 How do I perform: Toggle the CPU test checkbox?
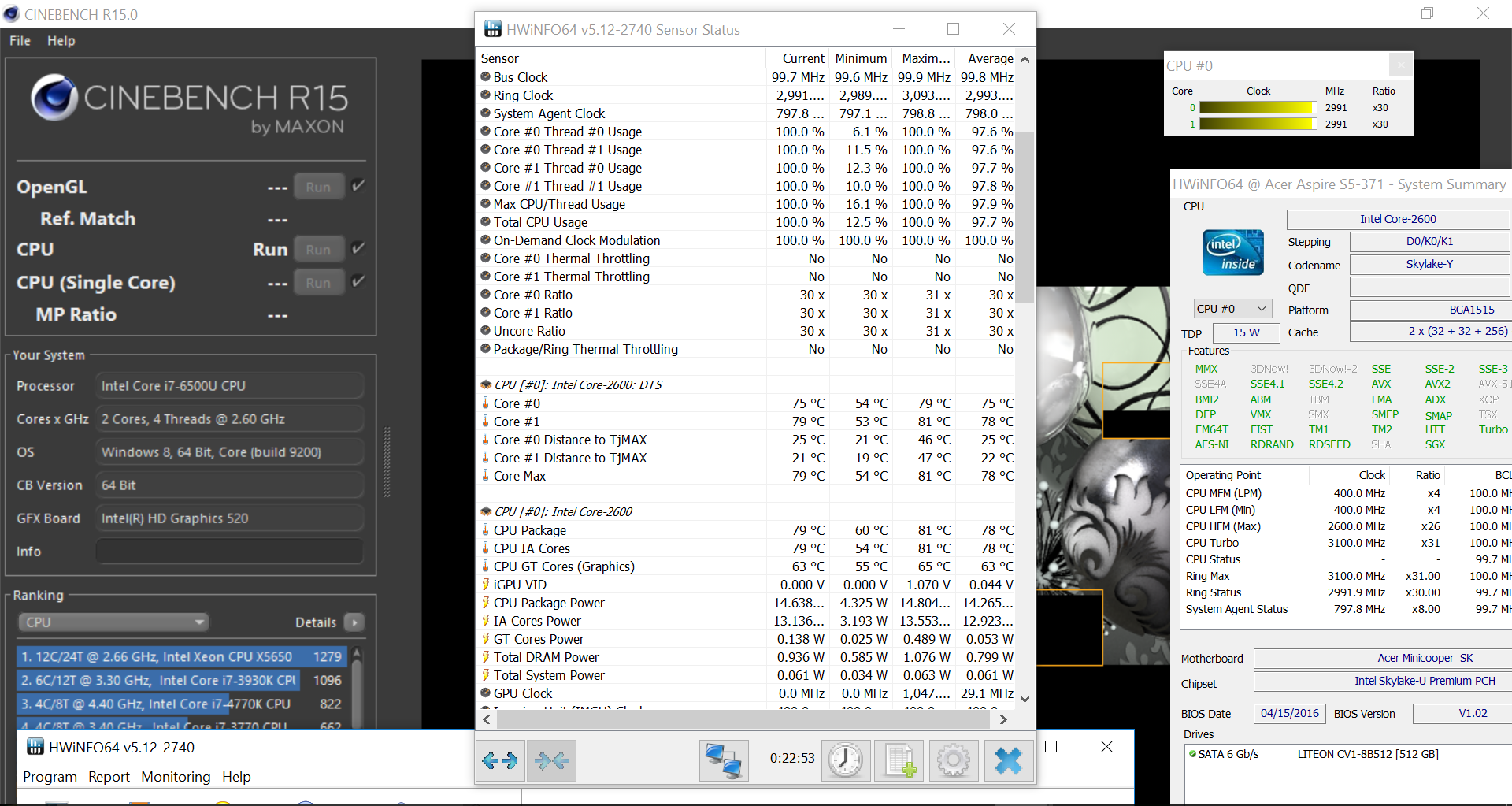click(358, 248)
